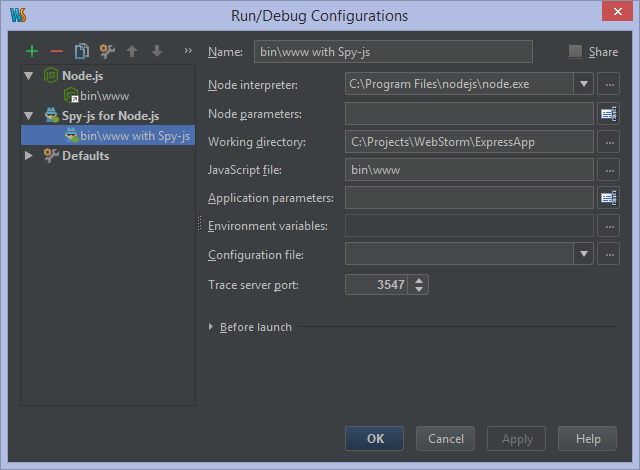Select the Spy-js for Node.js group
This screenshot has height=470, width=640.
(x=110, y=116)
